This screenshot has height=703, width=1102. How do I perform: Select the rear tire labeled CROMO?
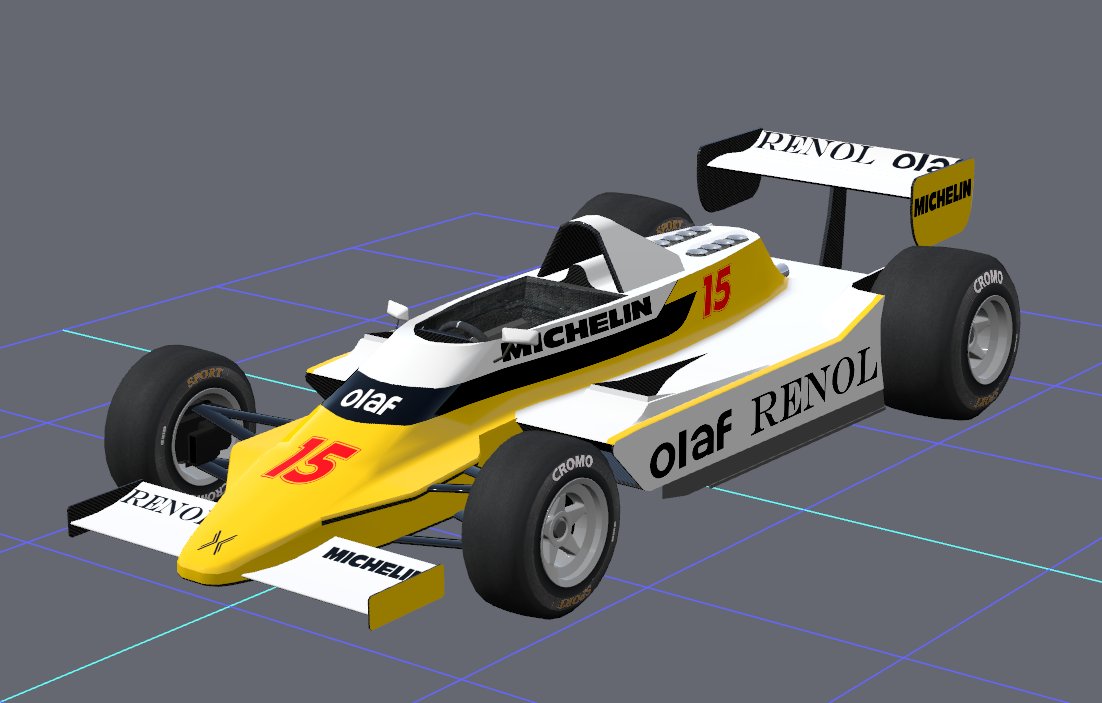(x=949, y=332)
